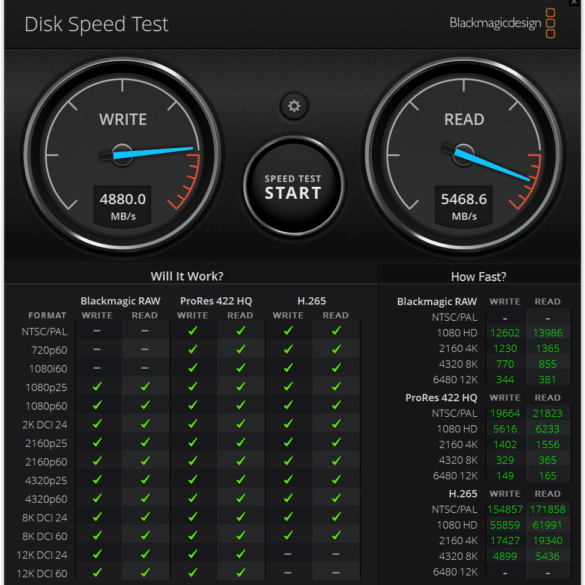Click the 8K DCI 60 format row label
The image size is (585, 585).
45,536
